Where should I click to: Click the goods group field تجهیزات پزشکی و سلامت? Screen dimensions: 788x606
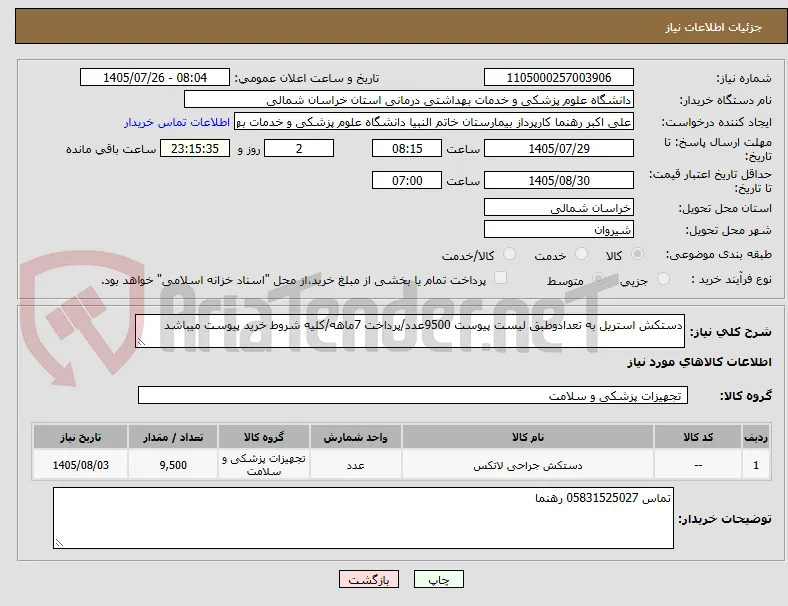[x=413, y=395]
